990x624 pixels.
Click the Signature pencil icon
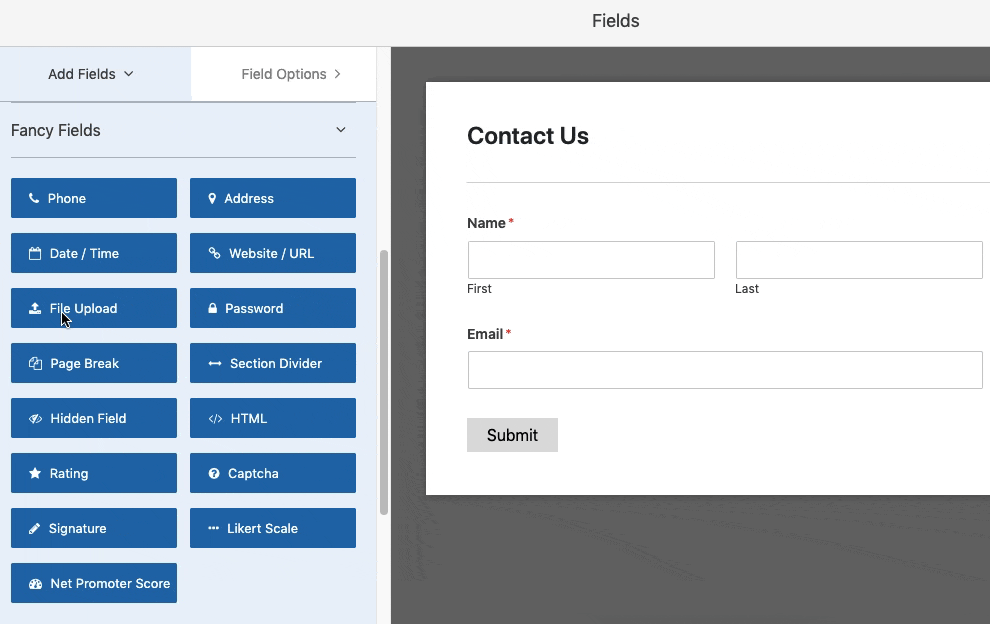(x=34, y=528)
